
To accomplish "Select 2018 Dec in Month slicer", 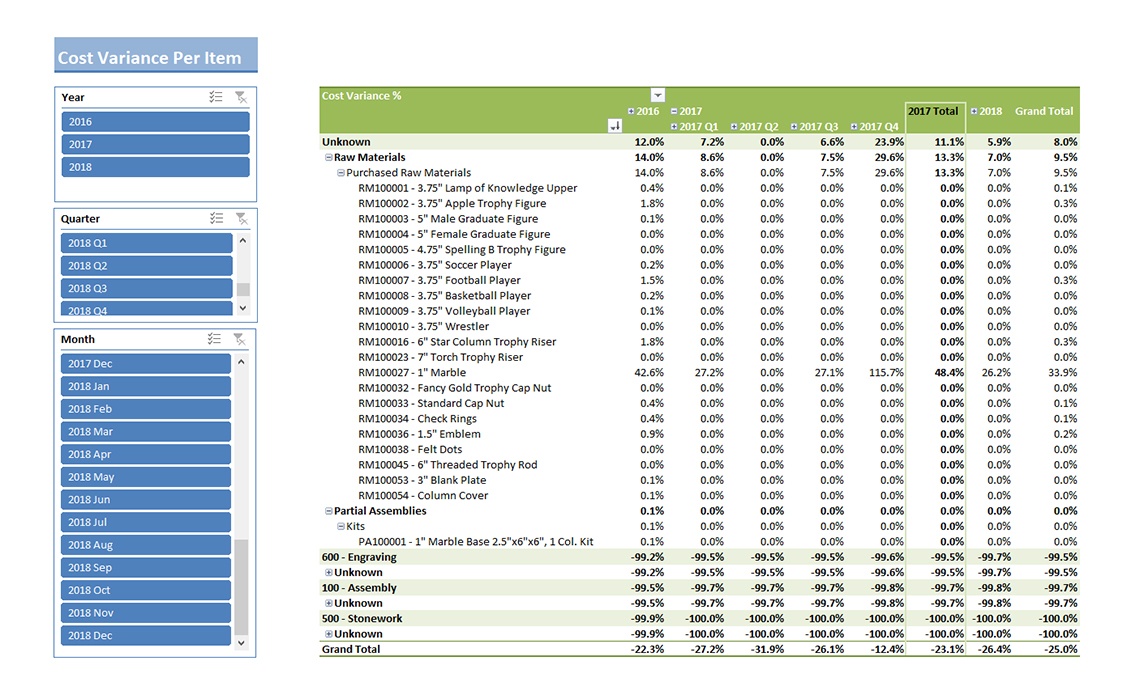I will coord(145,635).
